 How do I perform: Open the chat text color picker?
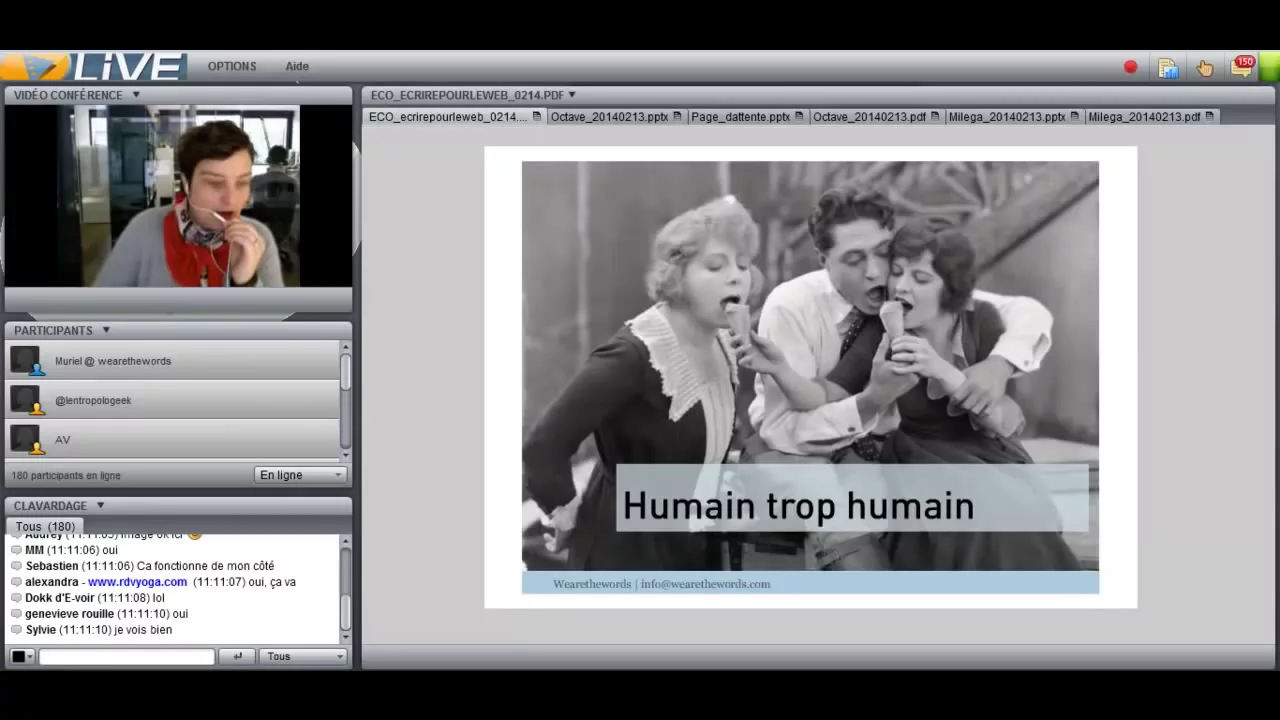pyautogui.click(x=21, y=657)
